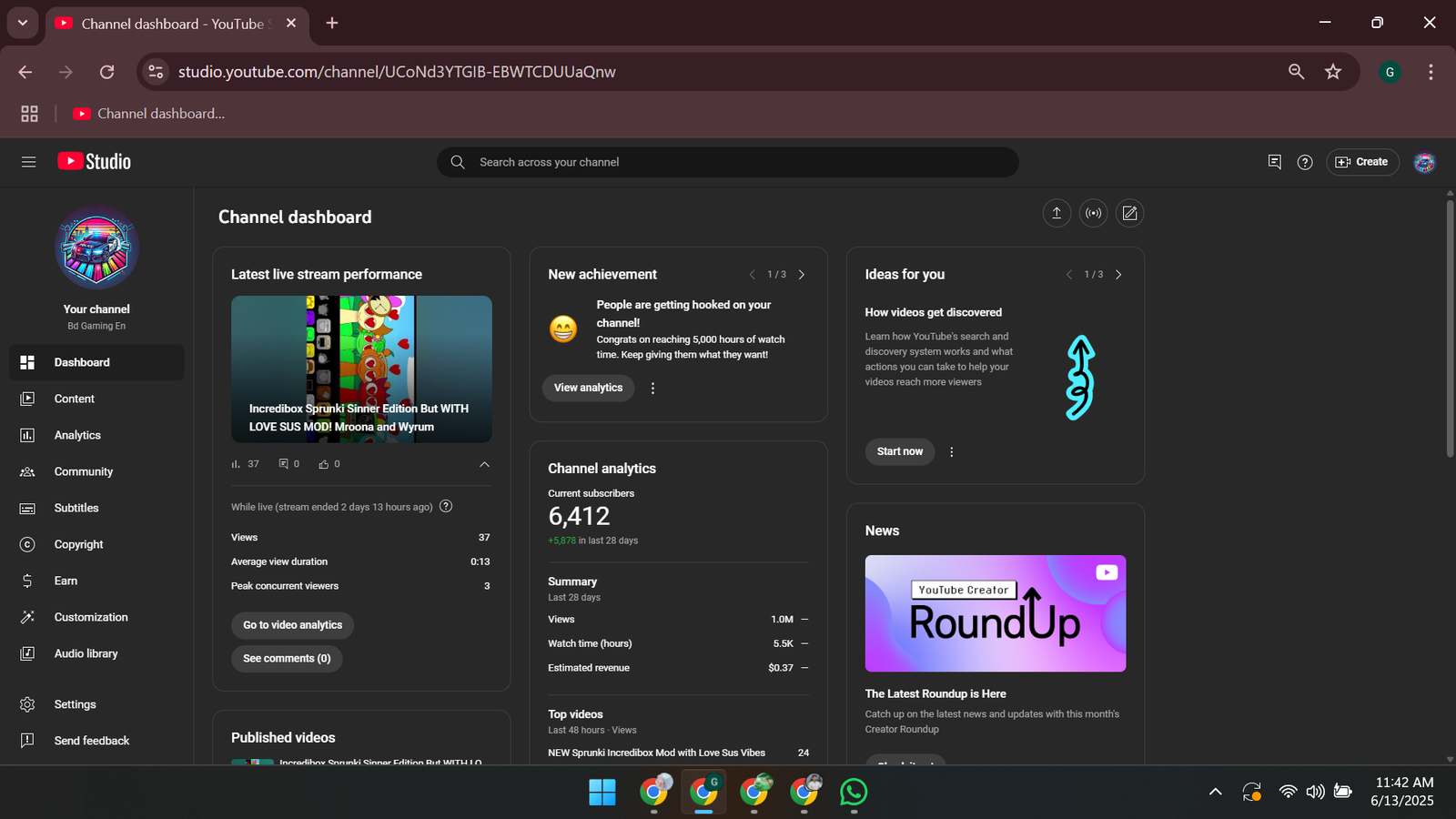Collapse the live stream stats chevron
This screenshot has height=819, width=1456.
pyautogui.click(x=484, y=464)
